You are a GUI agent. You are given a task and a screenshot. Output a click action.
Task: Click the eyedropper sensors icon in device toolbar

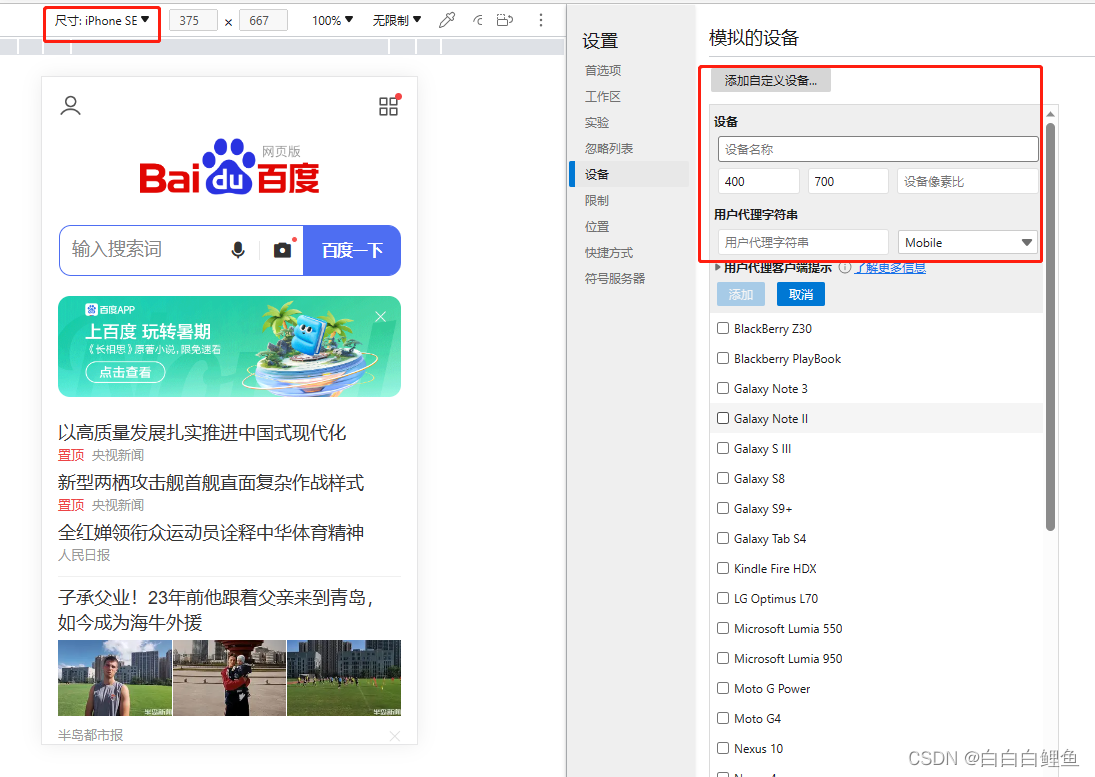(447, 20)
